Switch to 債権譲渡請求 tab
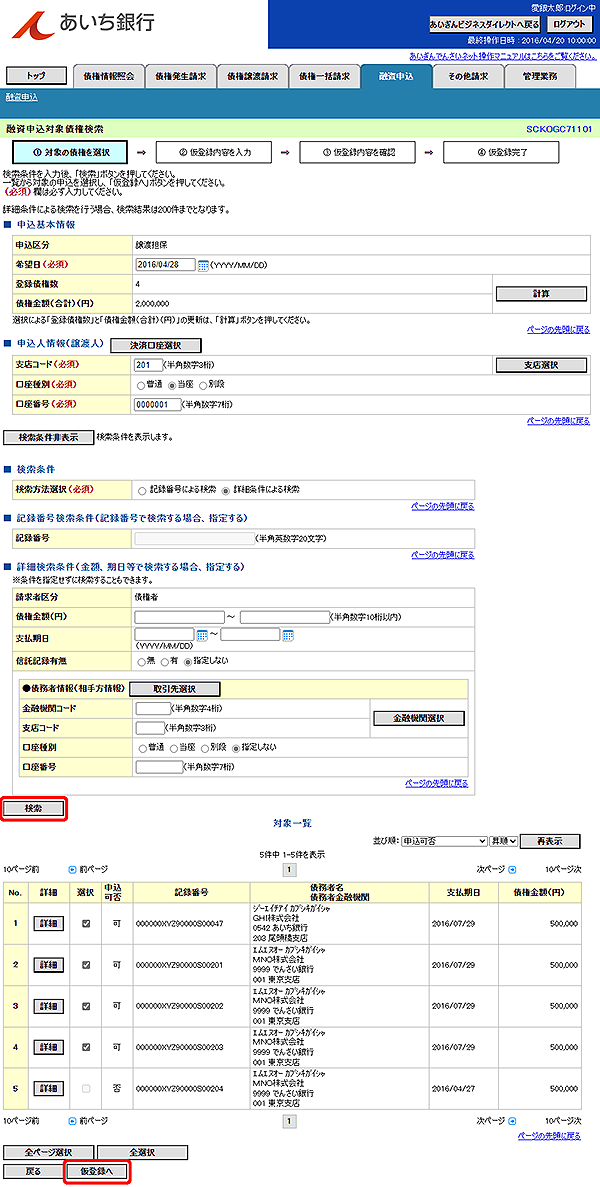The height and width of the screenshot is (1187, 600). 253,76
